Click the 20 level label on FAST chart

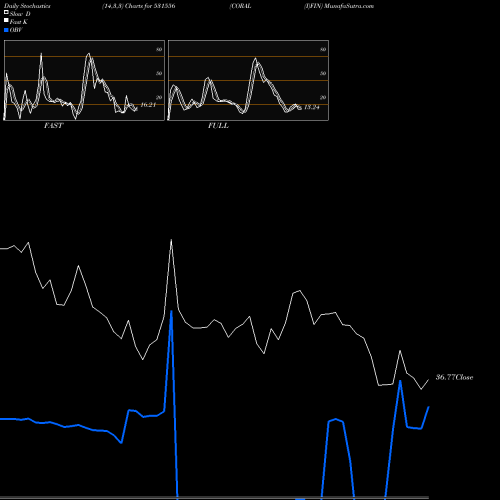pyautogui.click(x=159, y=97)
